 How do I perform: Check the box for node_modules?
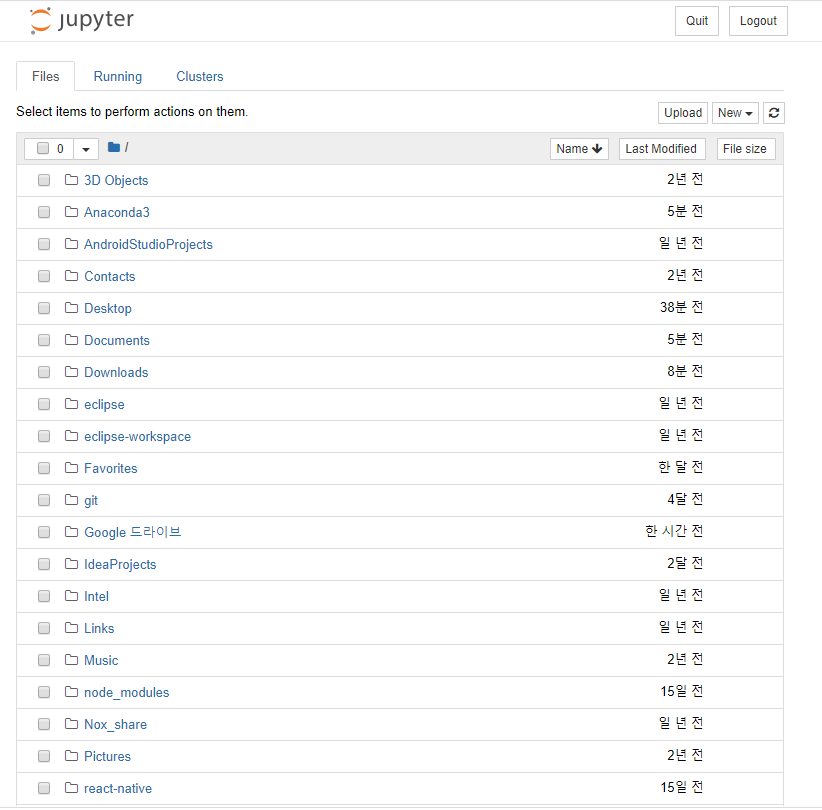click(x=44, y=692)
